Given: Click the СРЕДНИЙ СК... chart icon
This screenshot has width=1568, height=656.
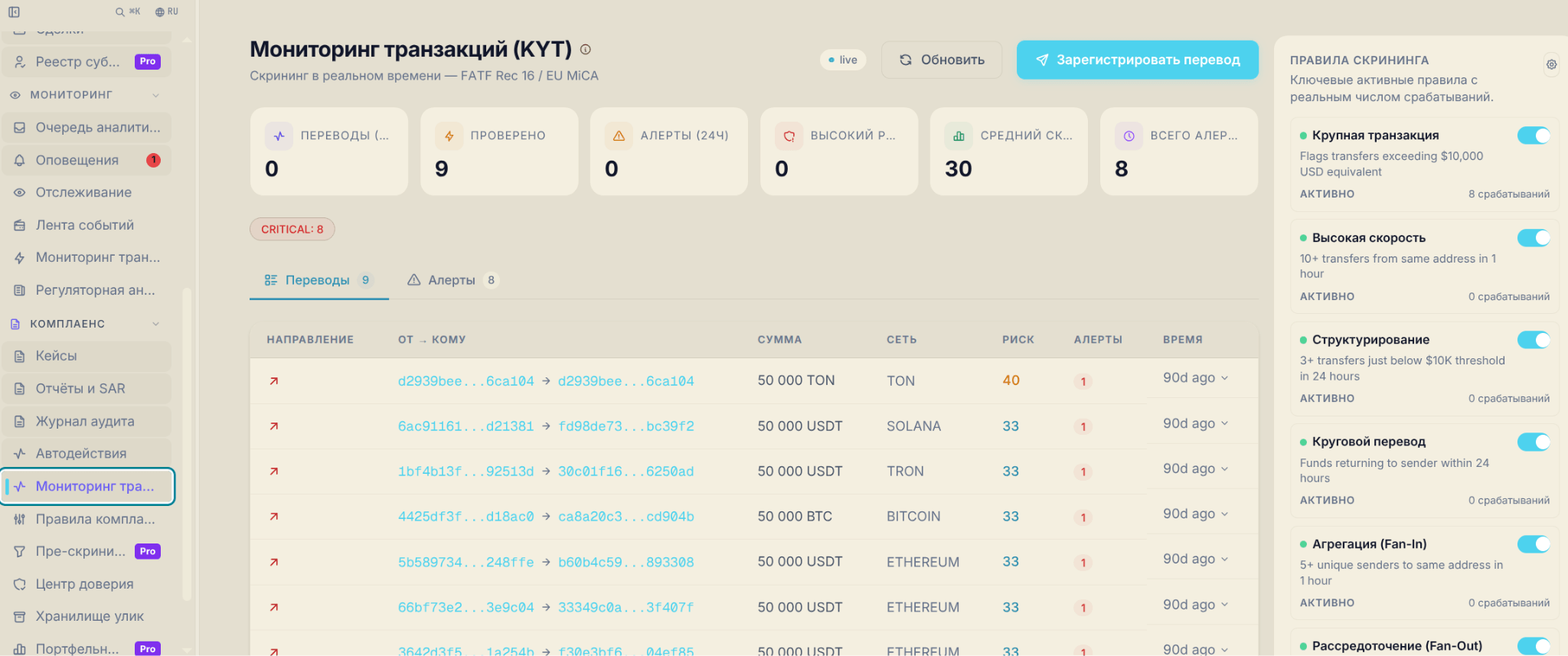Looking at the screenshot, I should pyautogui.click(x=959, y=135).
